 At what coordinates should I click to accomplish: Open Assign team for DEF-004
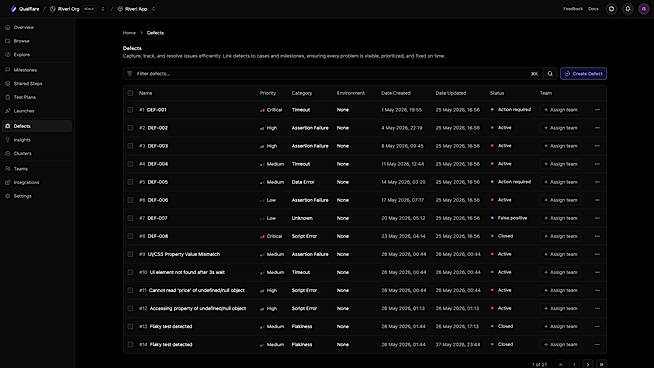[x=561, y=164]
